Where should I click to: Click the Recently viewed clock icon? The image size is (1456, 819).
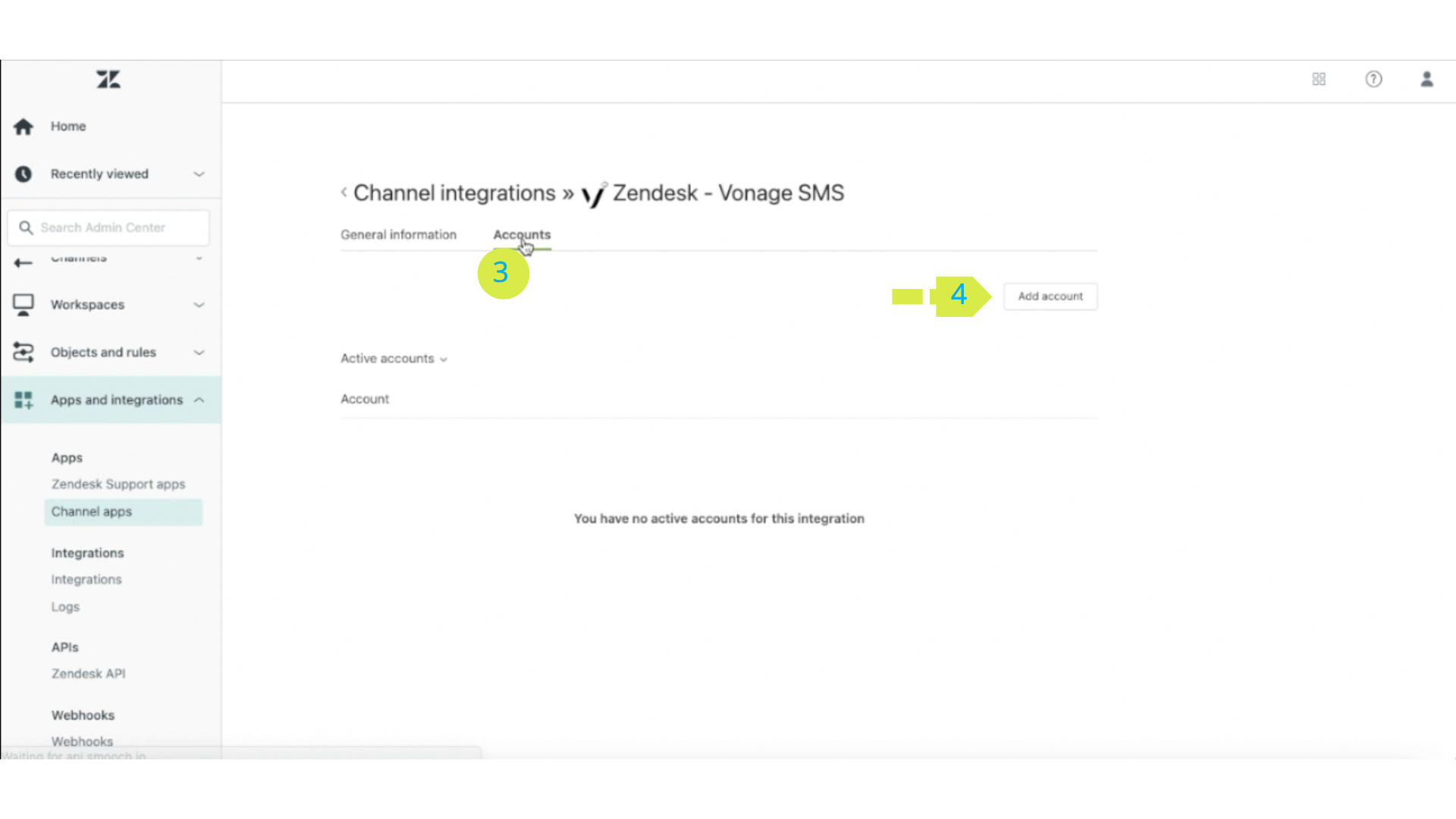[24, 174]
